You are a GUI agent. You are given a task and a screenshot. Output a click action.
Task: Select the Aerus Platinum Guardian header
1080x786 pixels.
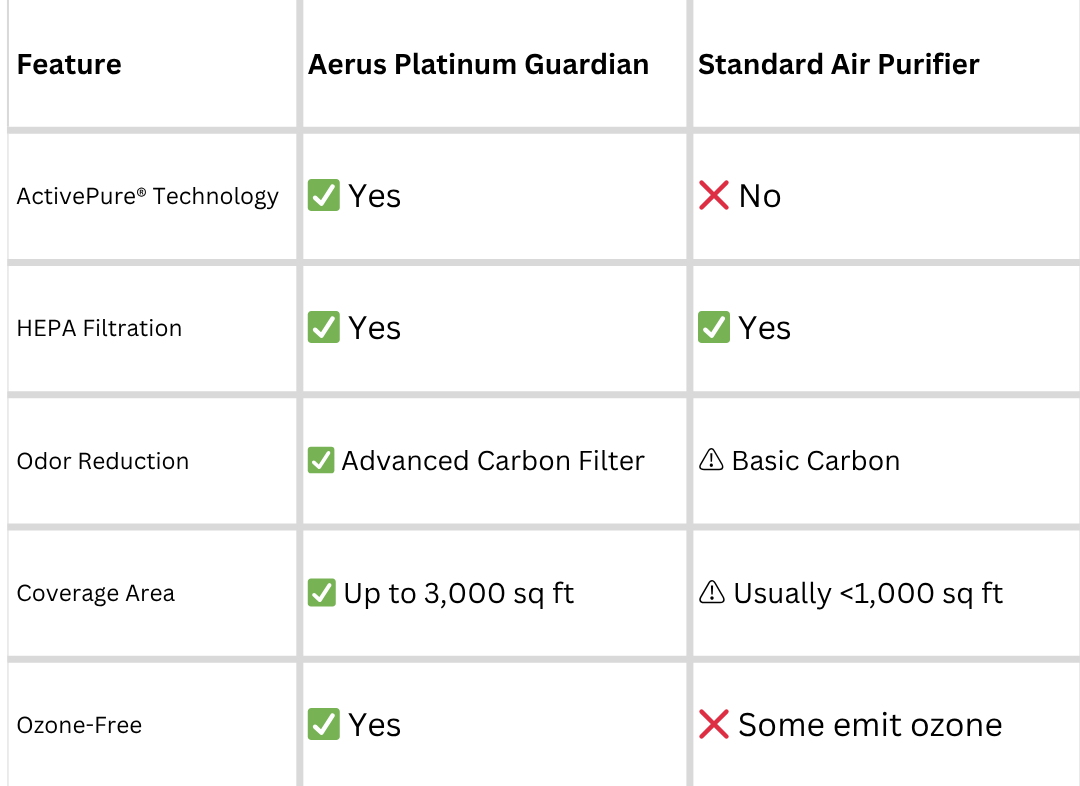tap(478, 64)
